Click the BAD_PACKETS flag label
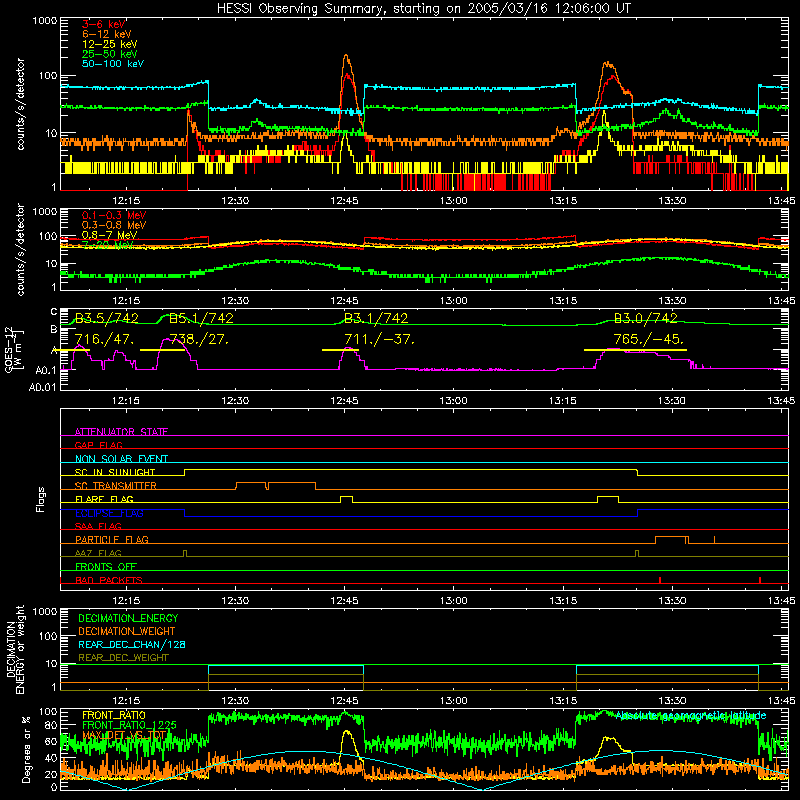The height and width of the screenshot is (800, 800). point(109,580)
